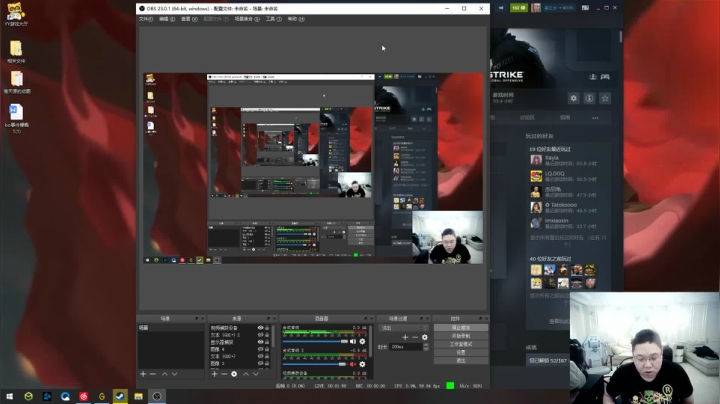Switch to 讨论区 tab in Steam
Viewport: 720px width, 404px height.
click(x=527, y=118)
